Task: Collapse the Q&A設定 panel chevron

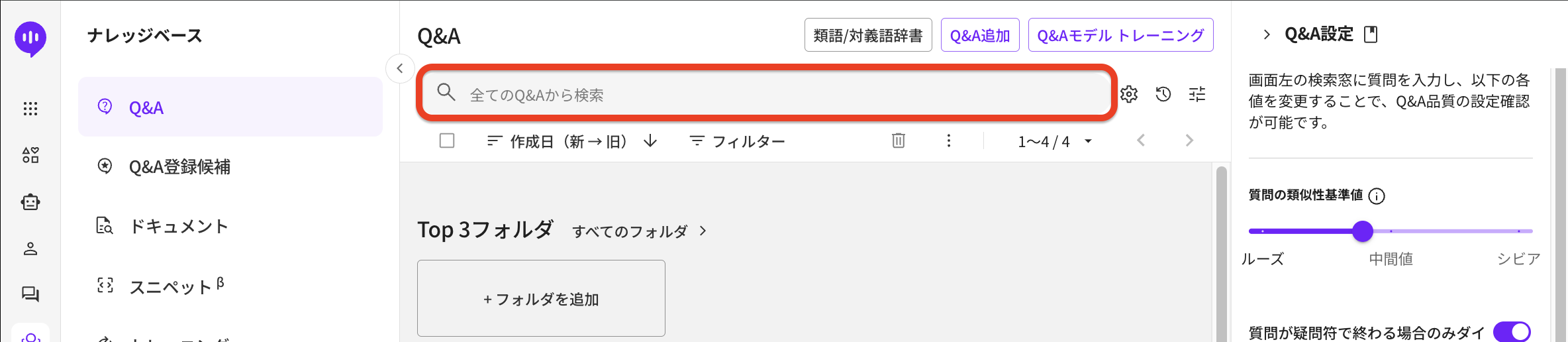Action: [1266, 34]
